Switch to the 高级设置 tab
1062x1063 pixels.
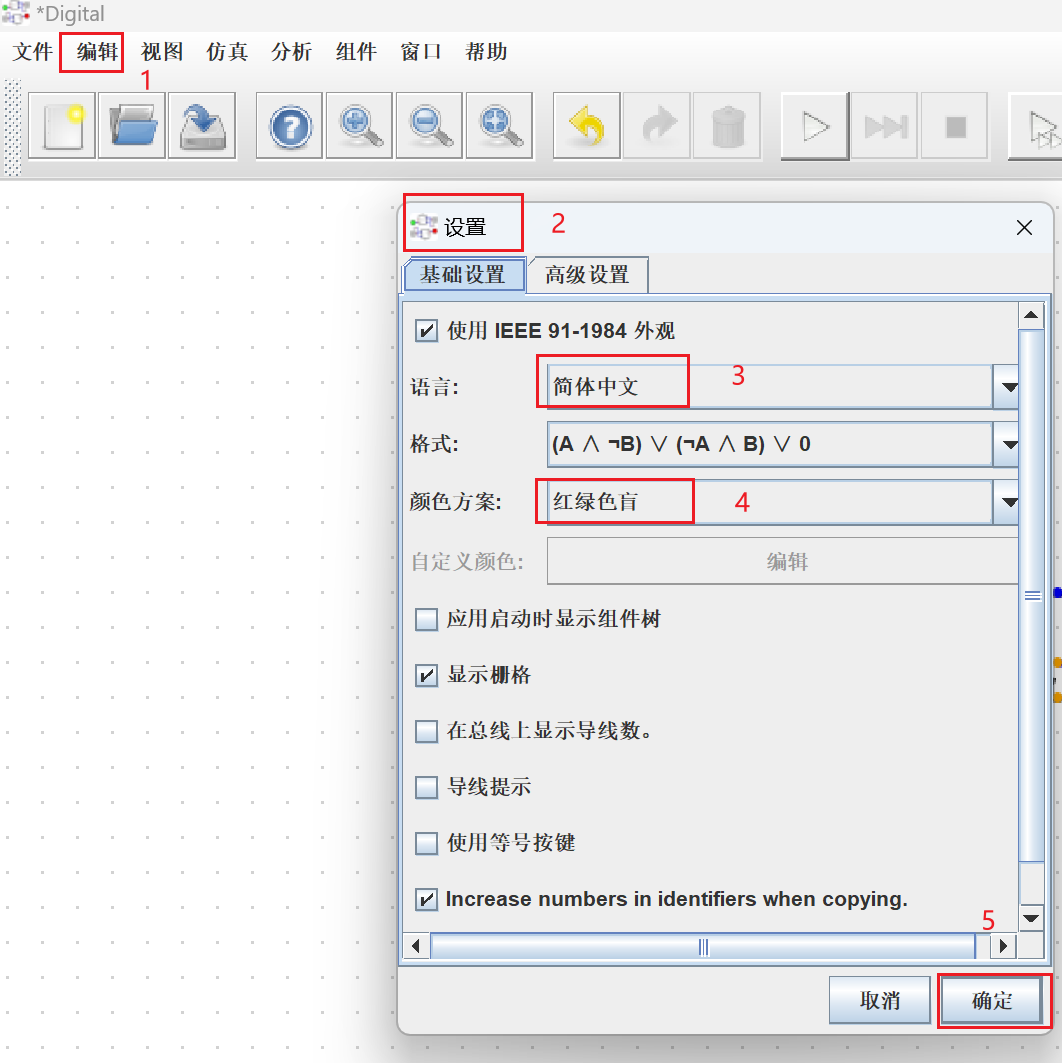(588, 275)
